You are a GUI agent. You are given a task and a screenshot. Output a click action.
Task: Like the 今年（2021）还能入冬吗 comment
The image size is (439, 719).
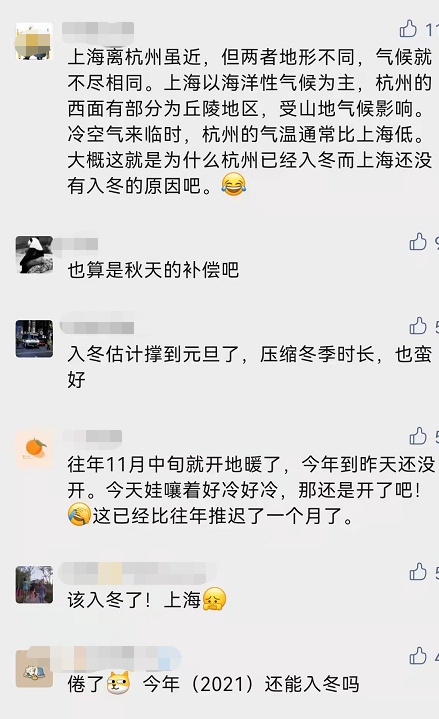pyautogui.click(x=417, y=656)
